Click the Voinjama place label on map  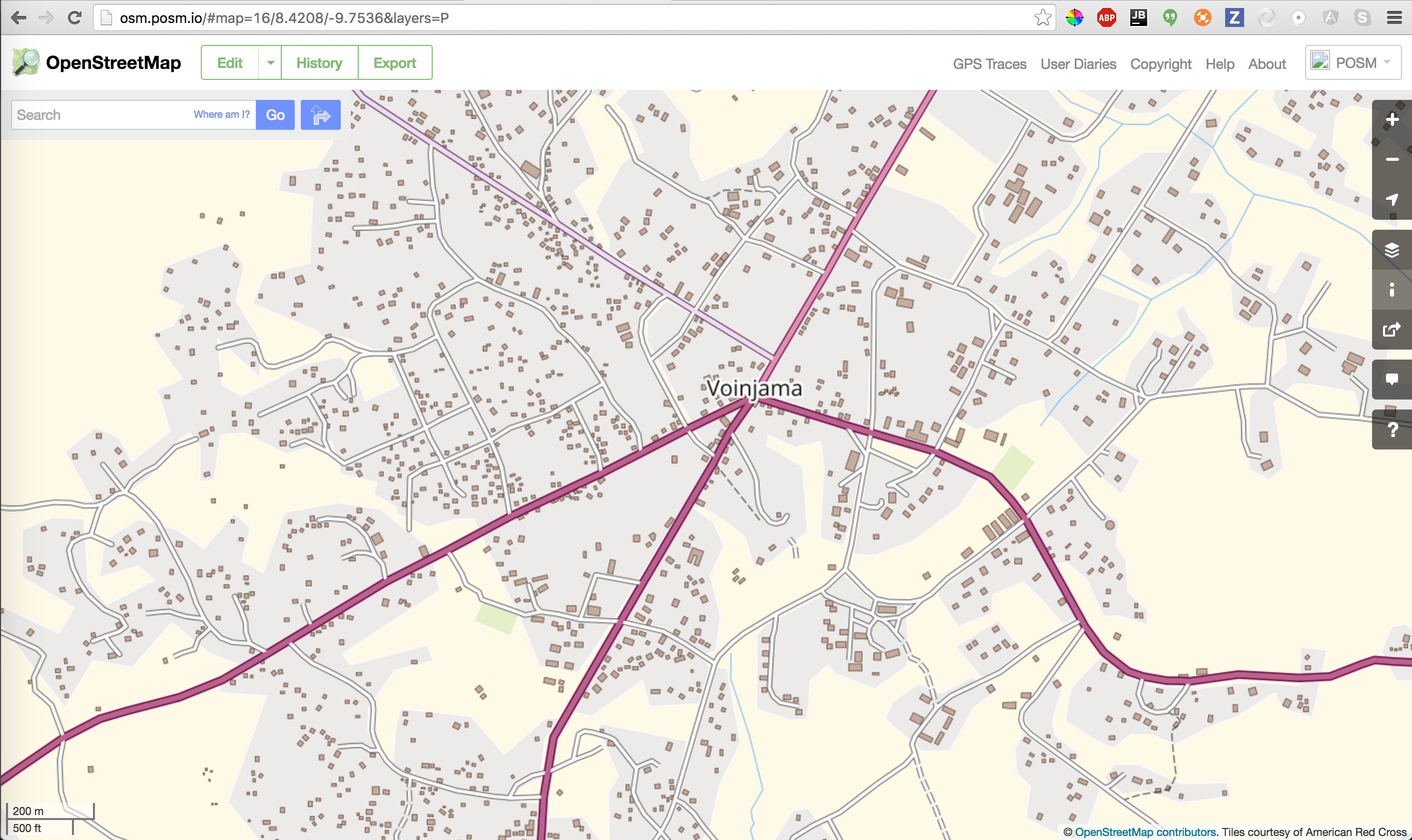[x=754, y=389]
